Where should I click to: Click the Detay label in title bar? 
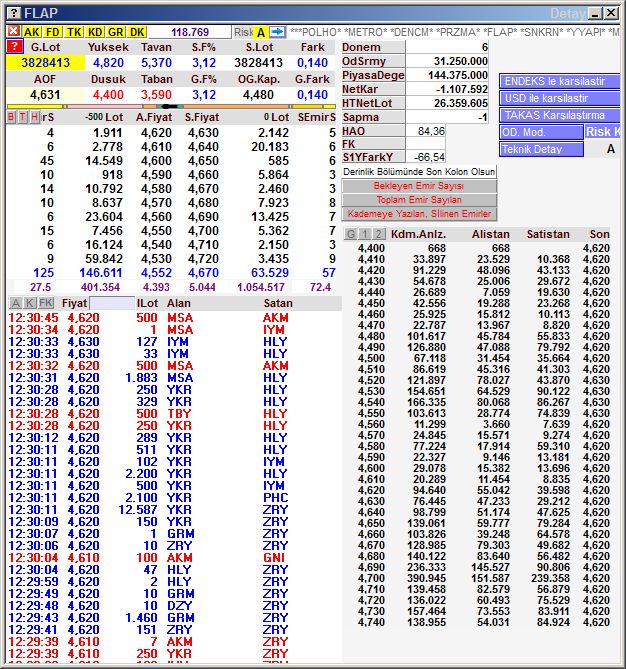click(568, 14)
